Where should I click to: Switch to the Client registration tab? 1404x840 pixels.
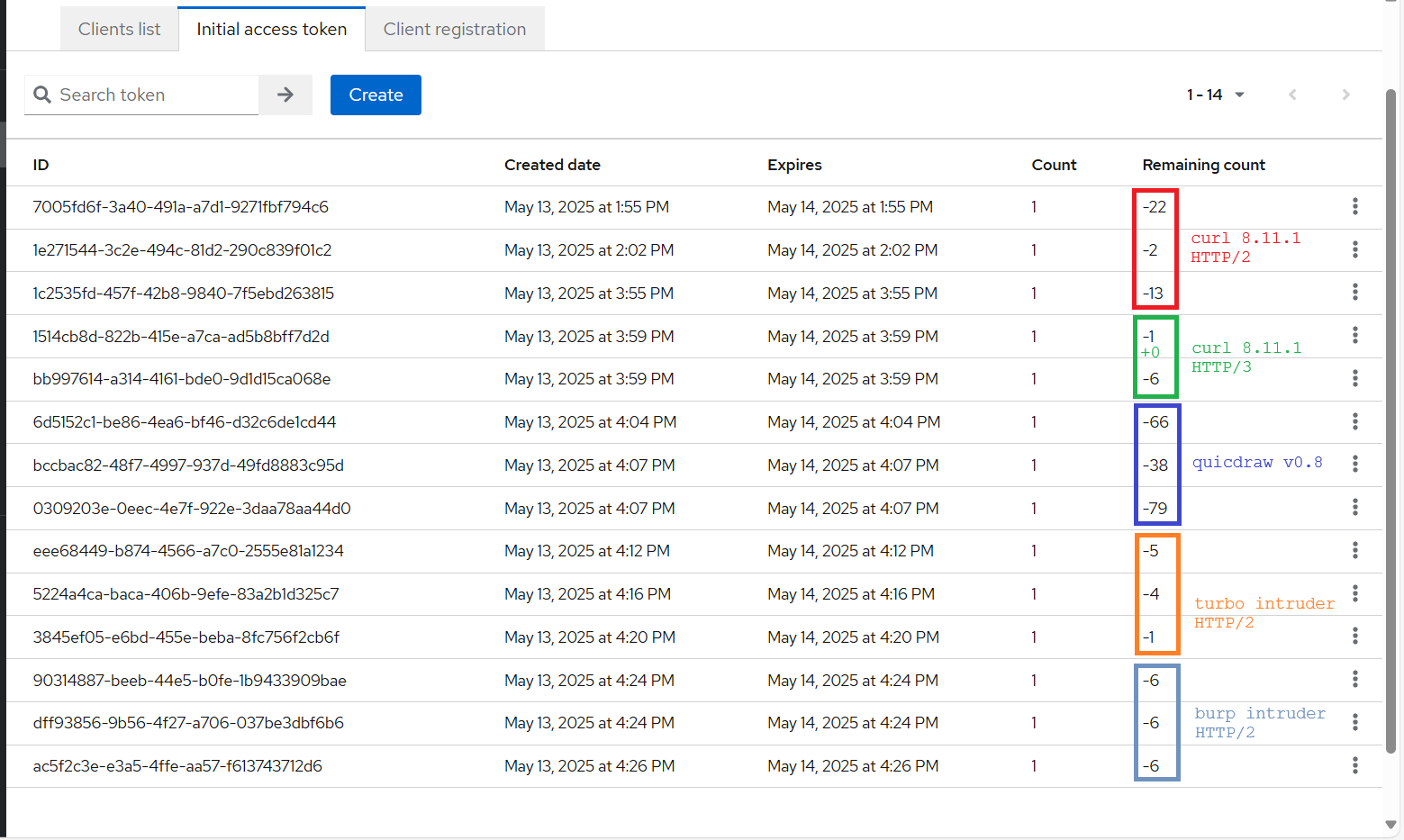[x=454, y=30]
